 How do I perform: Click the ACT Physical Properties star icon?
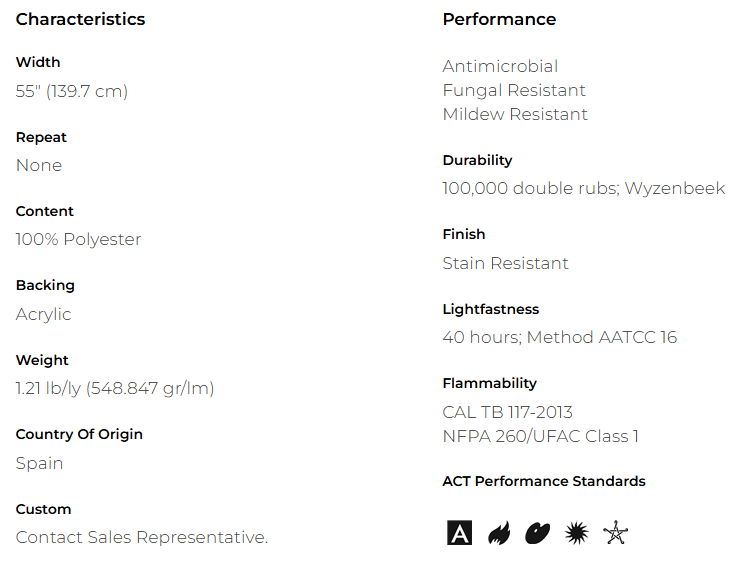tap(615, 533)
